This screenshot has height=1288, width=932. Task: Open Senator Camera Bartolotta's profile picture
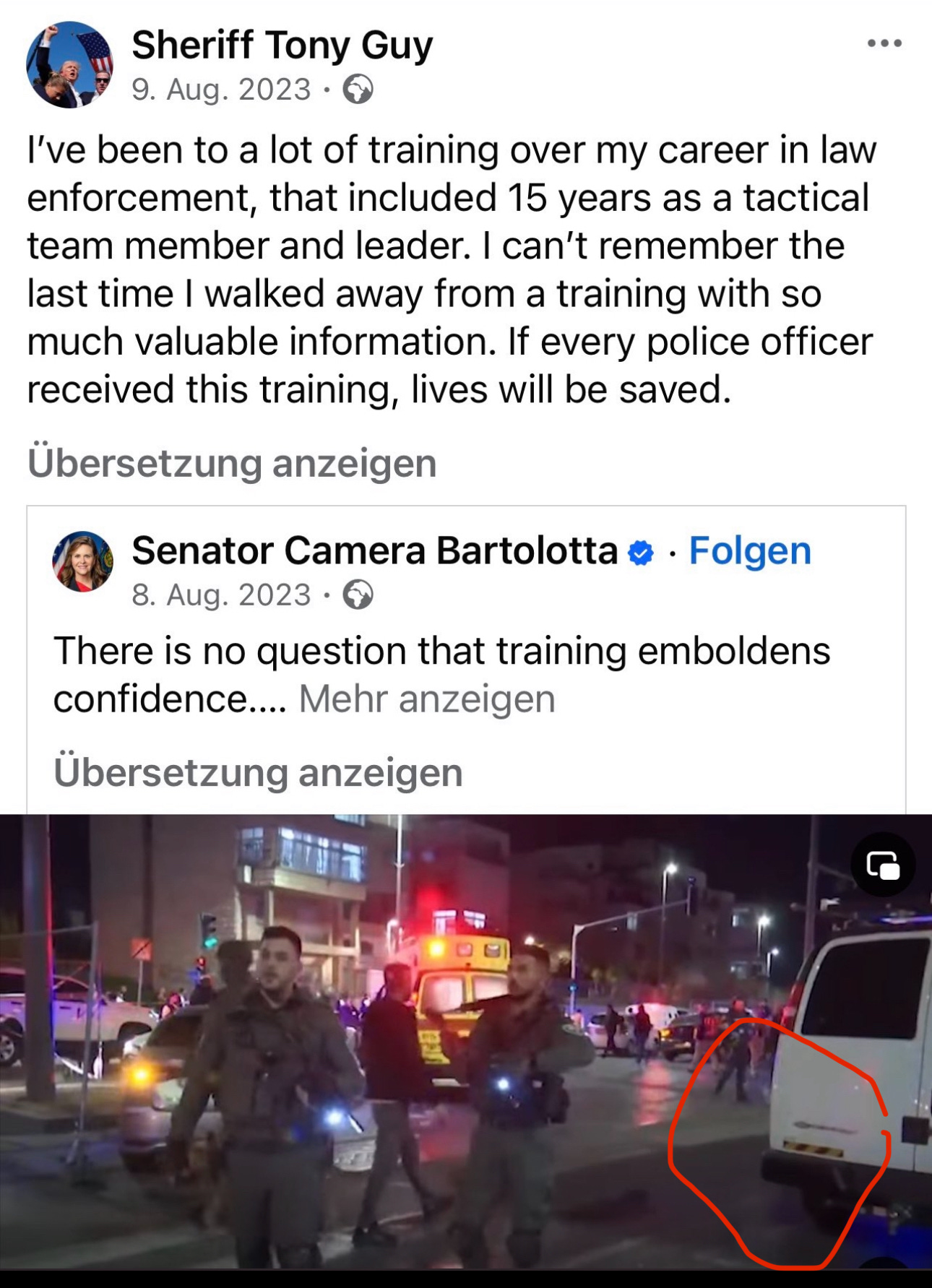83,562
